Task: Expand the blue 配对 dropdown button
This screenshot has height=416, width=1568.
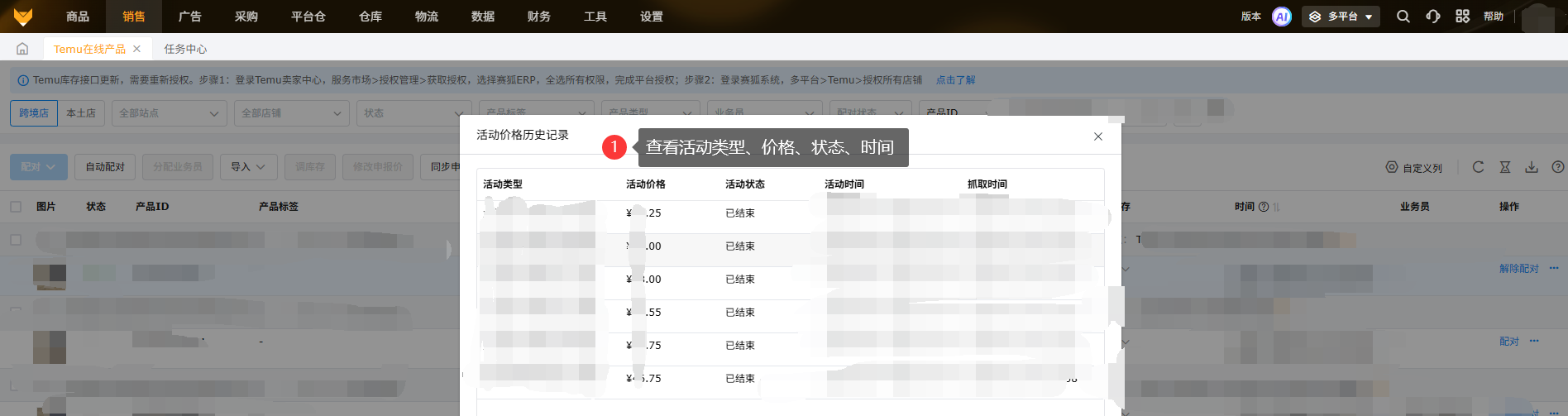Action: tap(39, 167)
